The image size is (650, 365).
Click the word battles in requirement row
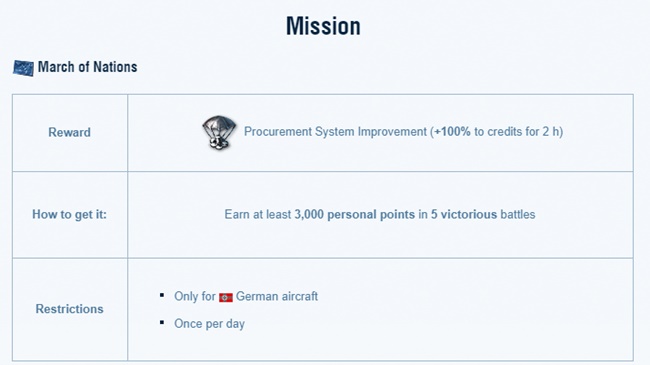(x=518, y=214)
